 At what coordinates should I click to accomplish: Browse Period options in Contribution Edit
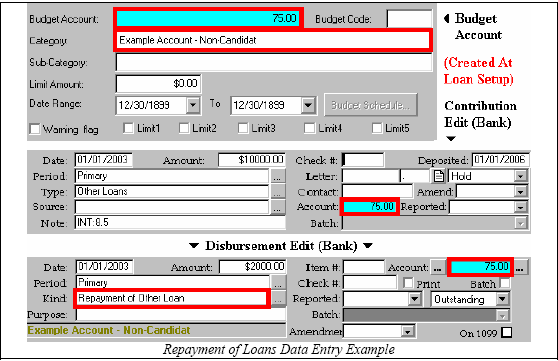pos(278,176)
